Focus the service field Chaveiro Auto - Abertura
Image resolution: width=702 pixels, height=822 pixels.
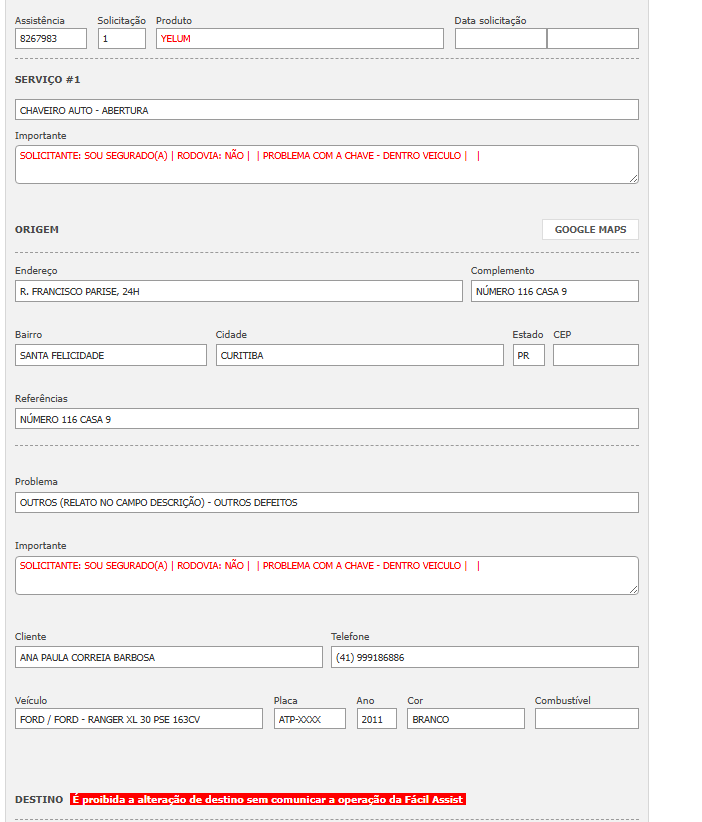click(x=326, y=110)
